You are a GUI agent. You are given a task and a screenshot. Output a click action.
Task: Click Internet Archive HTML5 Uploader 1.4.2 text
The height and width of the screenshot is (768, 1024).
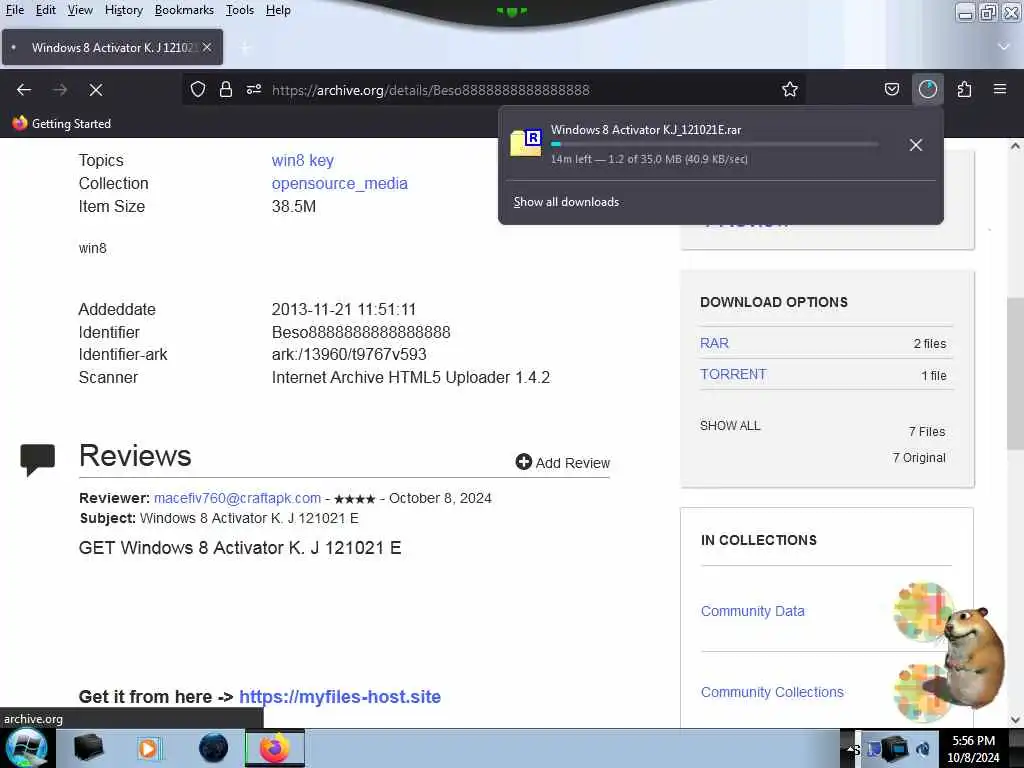(411, 377)
